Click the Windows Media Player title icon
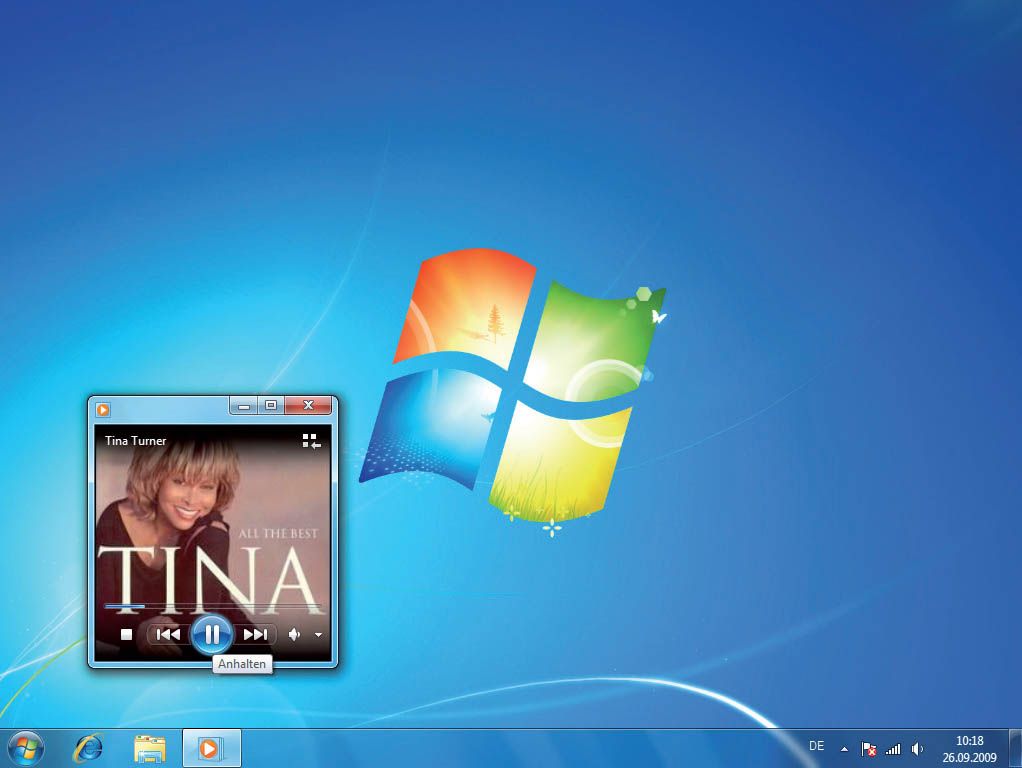The width and height of the screenshot is (1022, 768). pyautogui.click(x=103, y=409)
